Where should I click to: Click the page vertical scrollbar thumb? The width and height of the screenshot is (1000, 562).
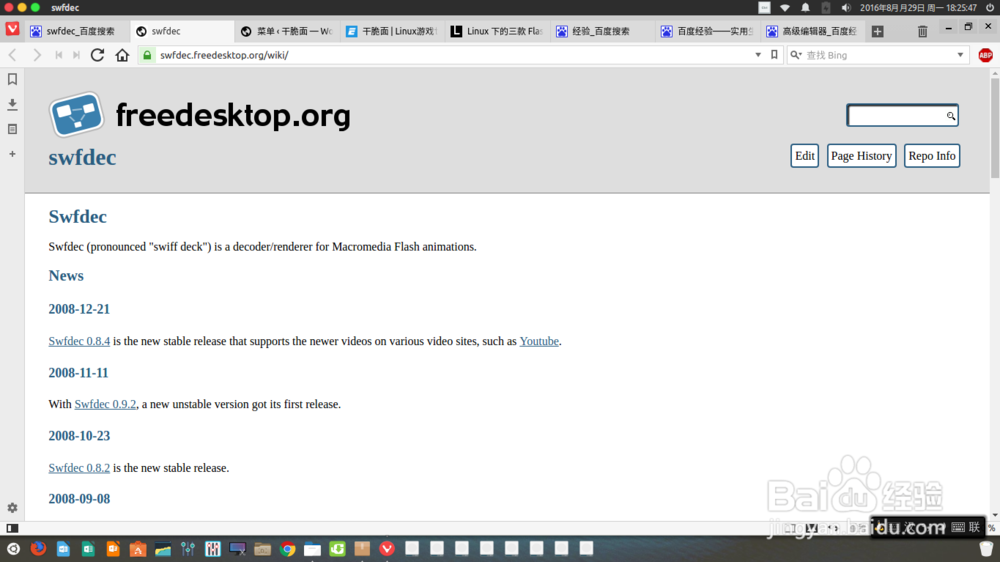coord(995,128)
